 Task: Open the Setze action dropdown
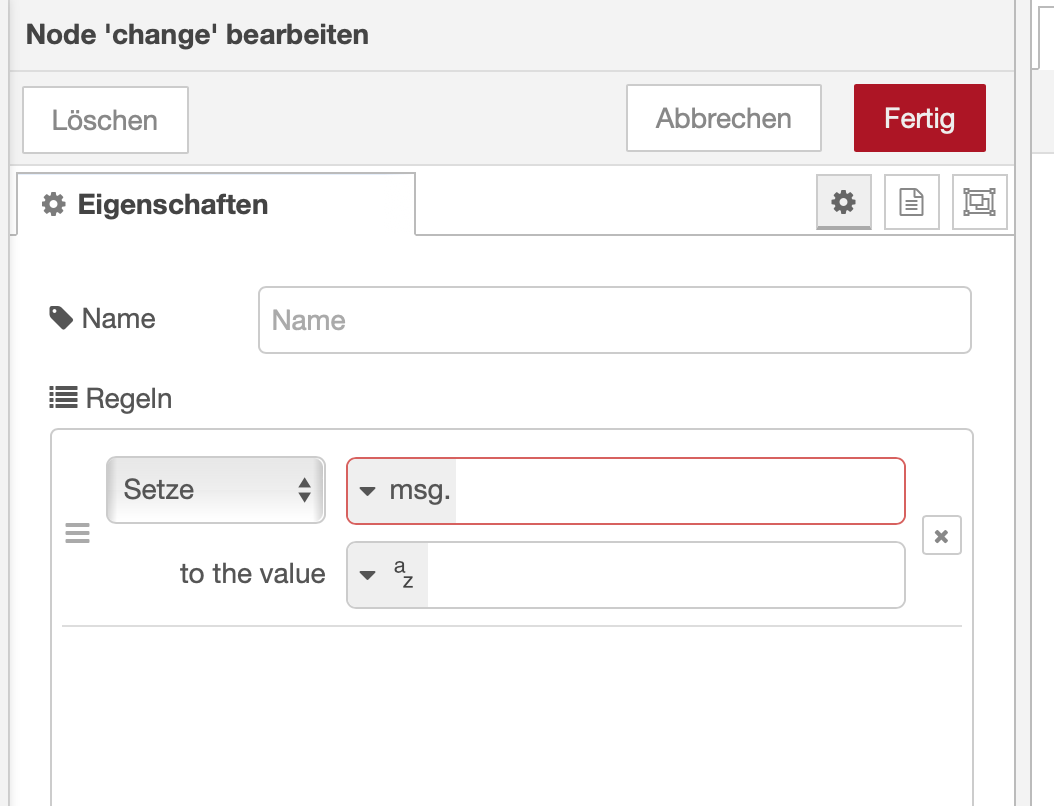[216, 490]
